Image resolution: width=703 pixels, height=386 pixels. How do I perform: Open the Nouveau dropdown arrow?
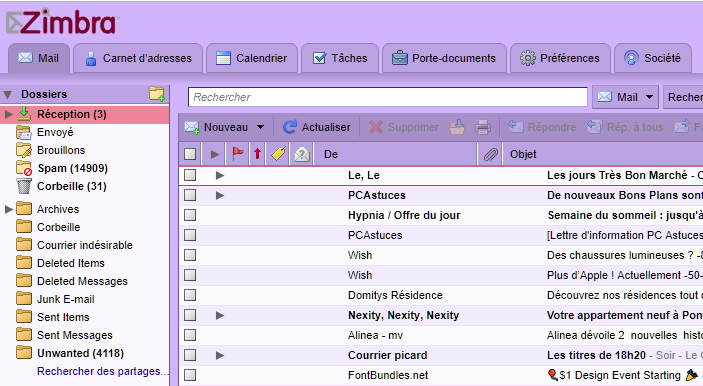[x=260, y=127]
